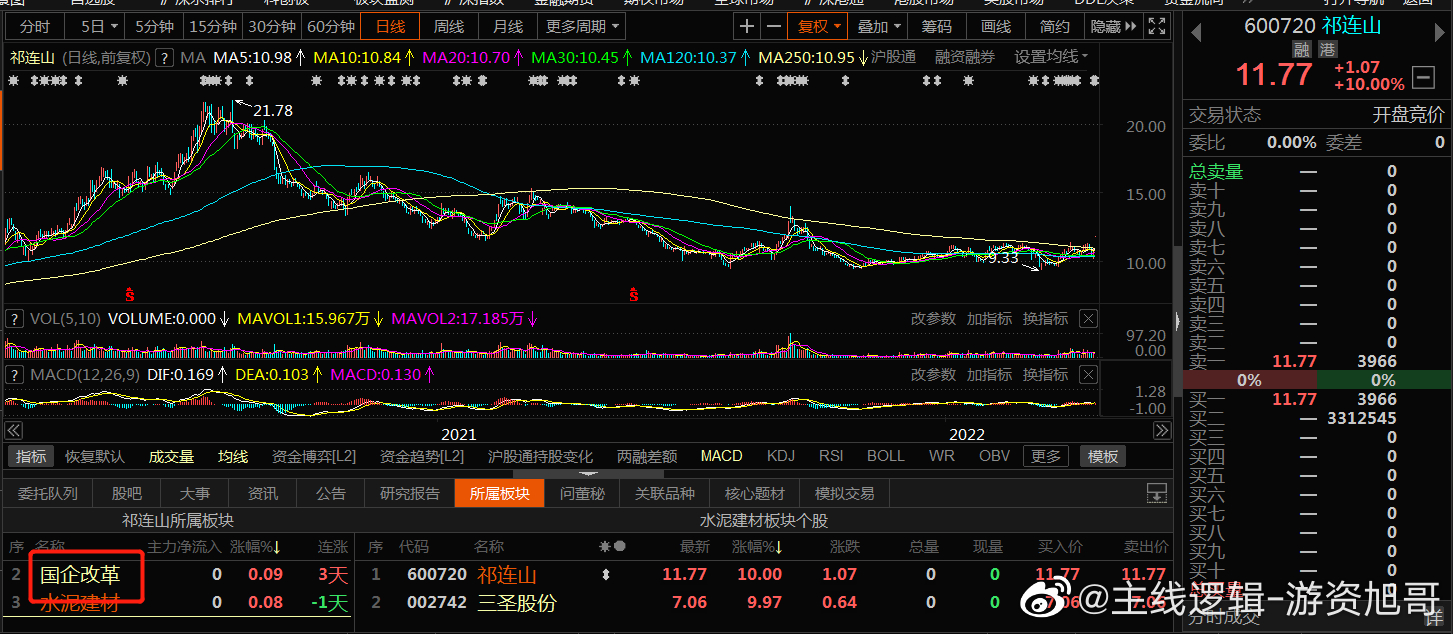1453x634 pixels.
Task: Sort left table by 涨幅% header
Action: (x=256, y=547)
